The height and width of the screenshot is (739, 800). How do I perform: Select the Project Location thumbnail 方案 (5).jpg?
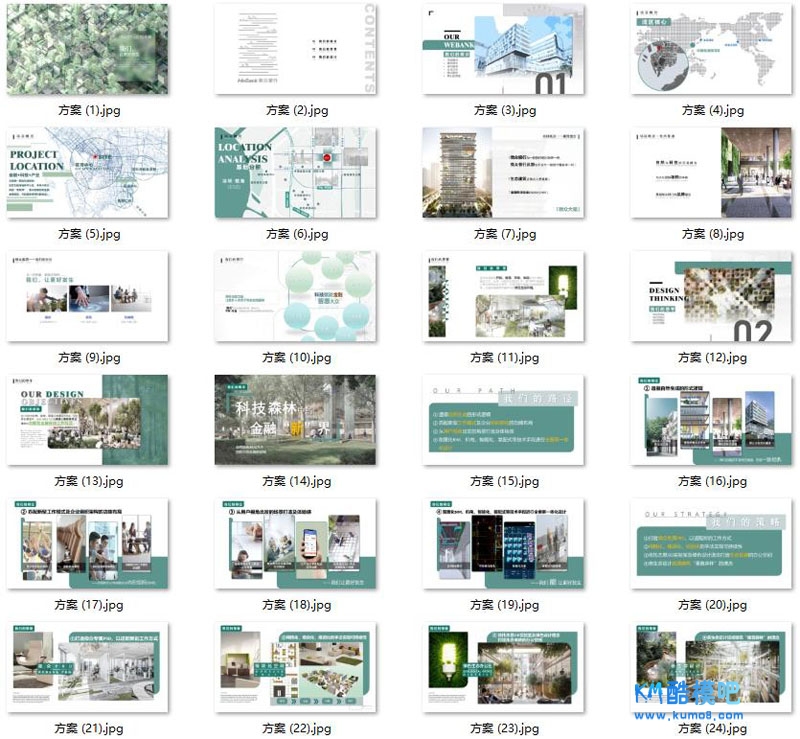coord(88,172)
